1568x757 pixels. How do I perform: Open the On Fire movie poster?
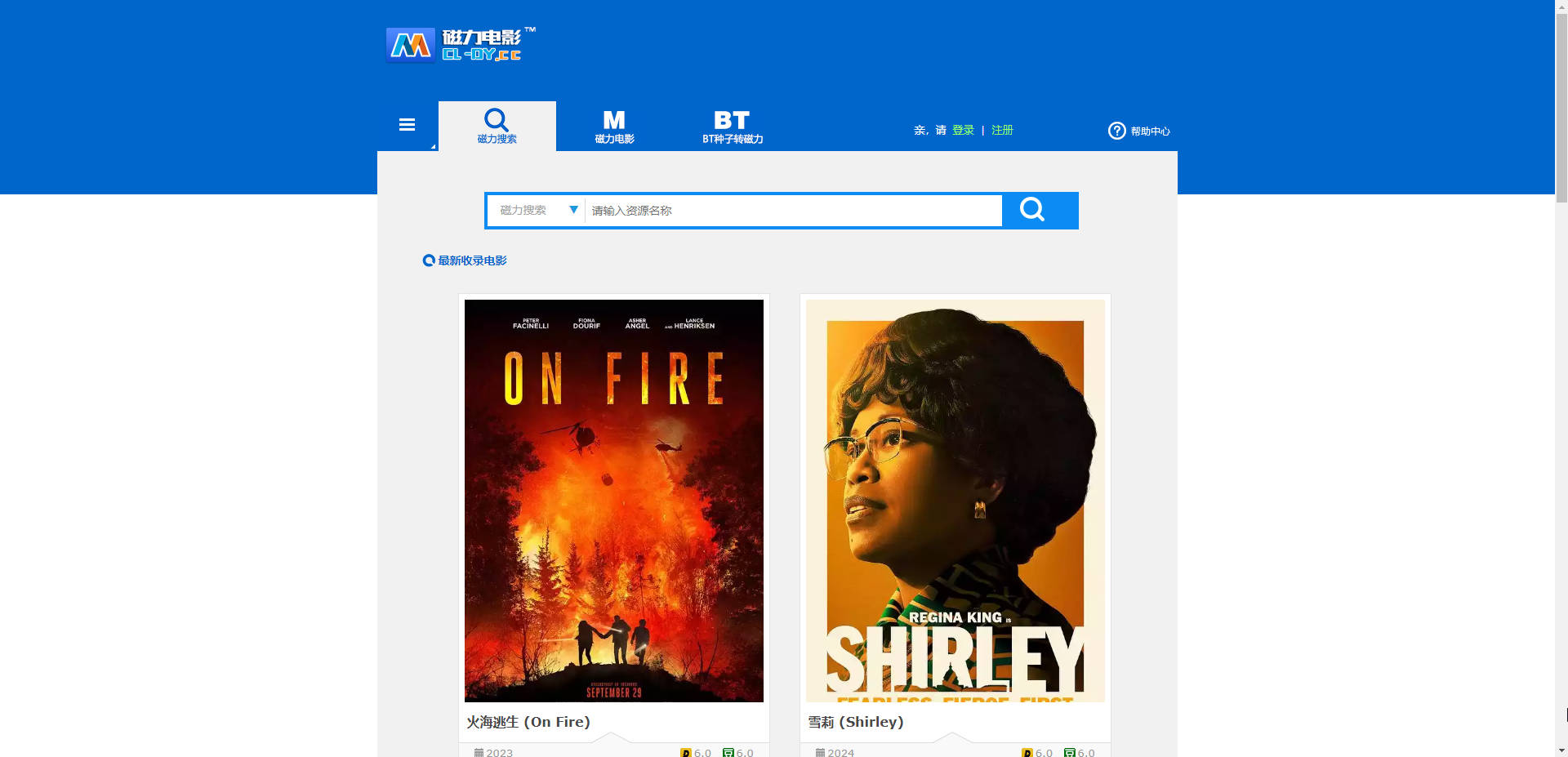pos(613,500)
